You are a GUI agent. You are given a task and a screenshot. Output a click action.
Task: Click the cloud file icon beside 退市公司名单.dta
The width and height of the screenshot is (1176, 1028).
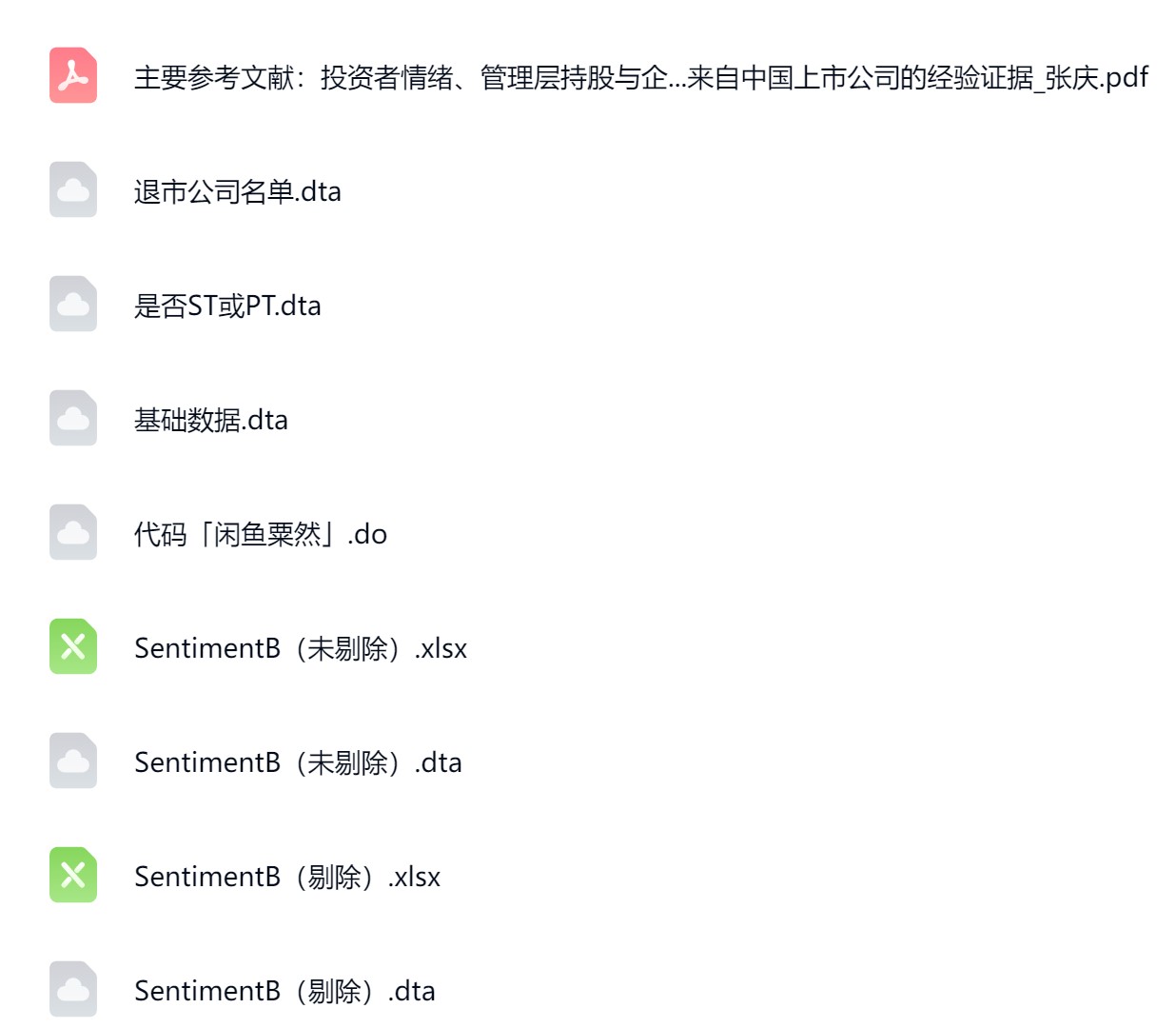tap(73, 190)
